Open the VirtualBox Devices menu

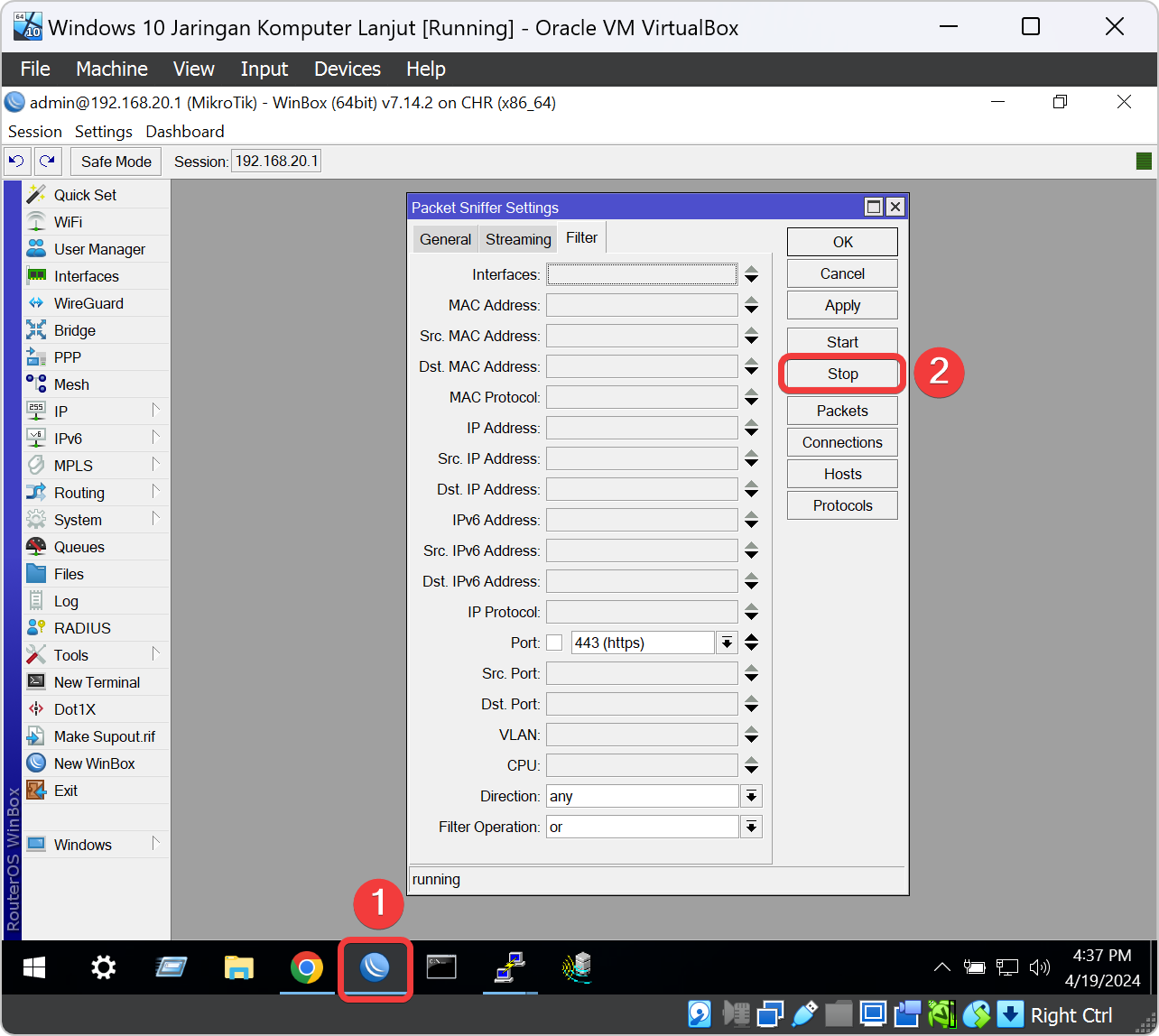click(x=348, y=69)
